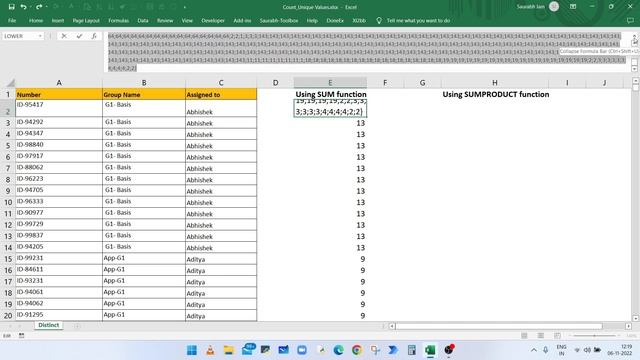Open the File tab

[12, 20]
